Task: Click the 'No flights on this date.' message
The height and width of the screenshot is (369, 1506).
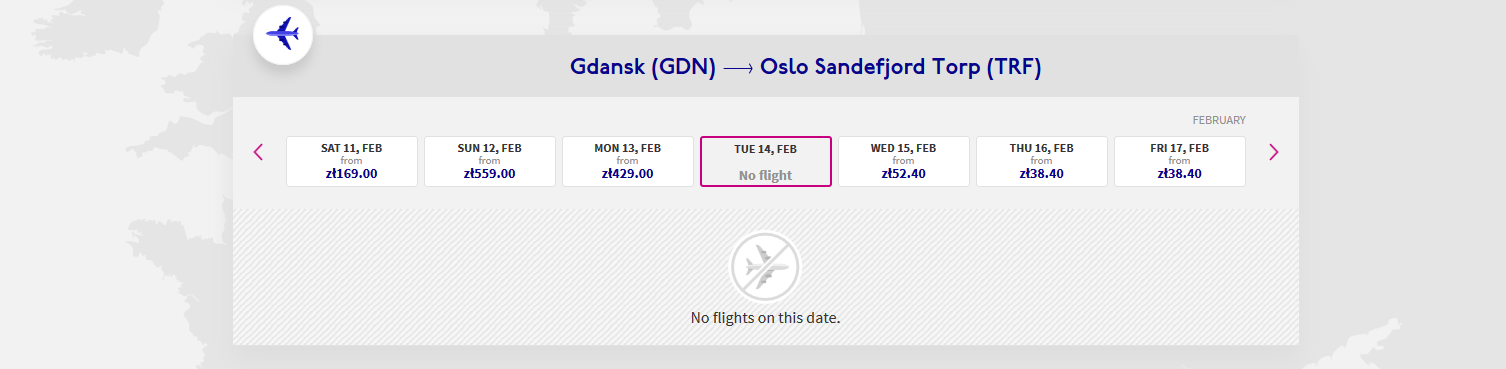Action: [766, 318]
